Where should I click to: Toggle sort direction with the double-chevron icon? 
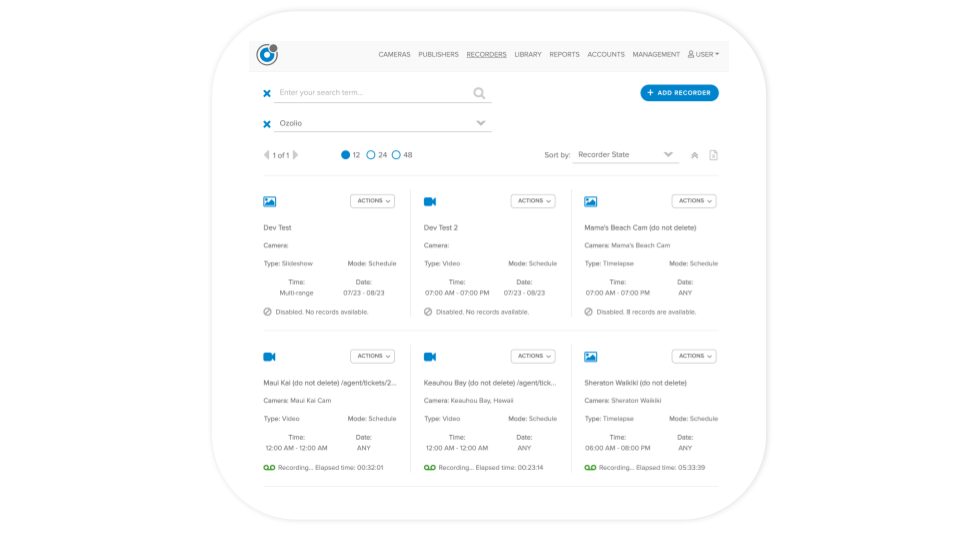click(x=694, y=156)
